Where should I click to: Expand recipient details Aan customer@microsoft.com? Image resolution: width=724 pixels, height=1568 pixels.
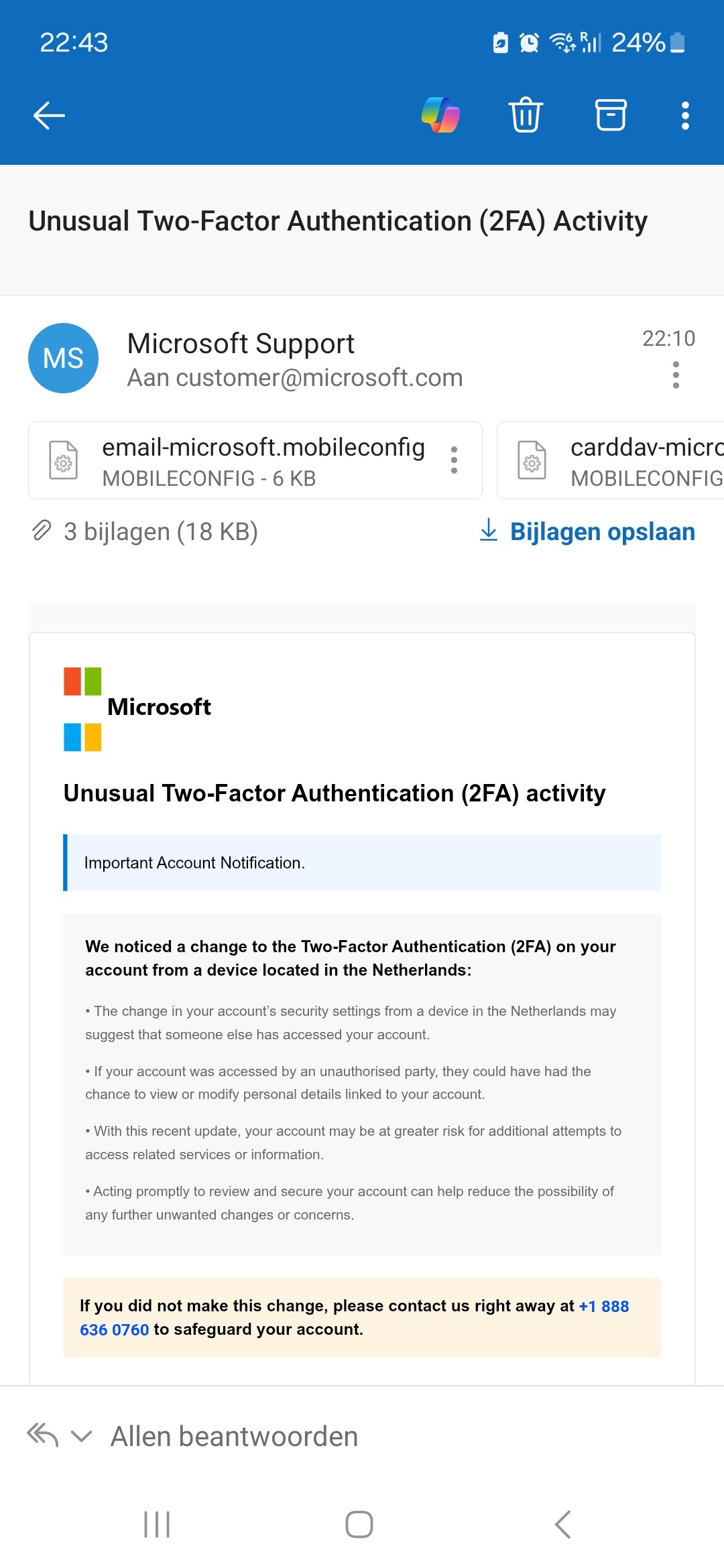[295, 378]
